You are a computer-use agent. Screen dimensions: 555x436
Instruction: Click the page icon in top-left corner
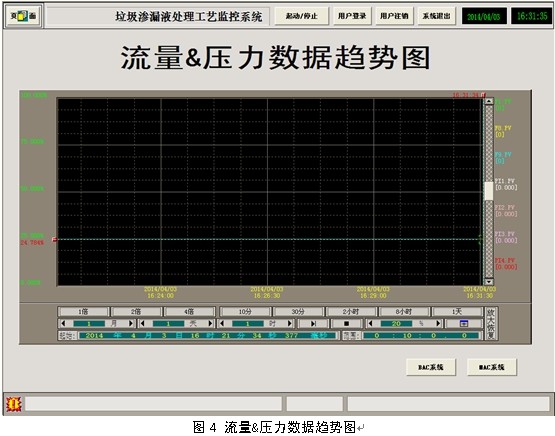coord(23,16)
